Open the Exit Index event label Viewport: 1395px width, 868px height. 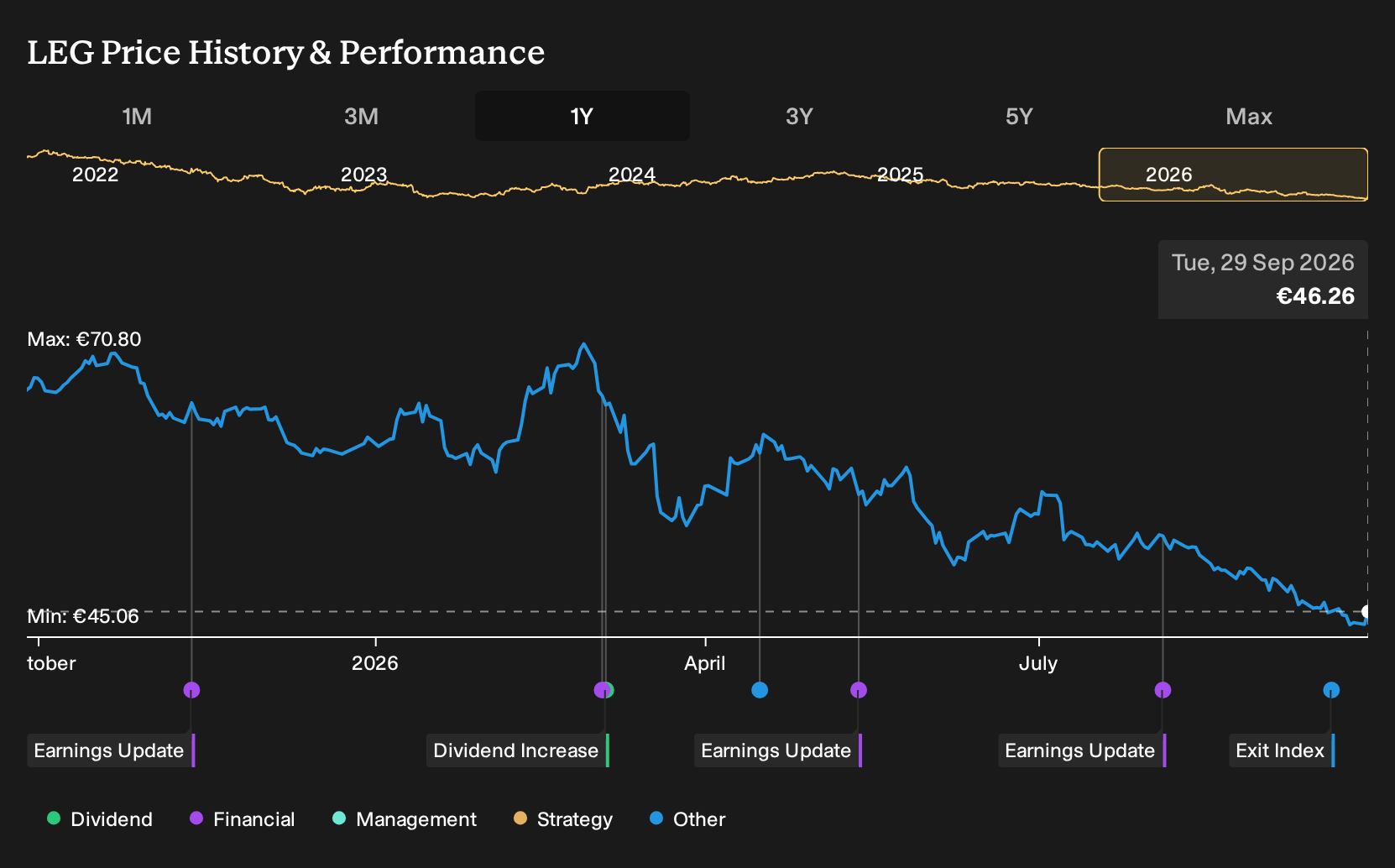pyautogui.click(x=1282, y=750)
